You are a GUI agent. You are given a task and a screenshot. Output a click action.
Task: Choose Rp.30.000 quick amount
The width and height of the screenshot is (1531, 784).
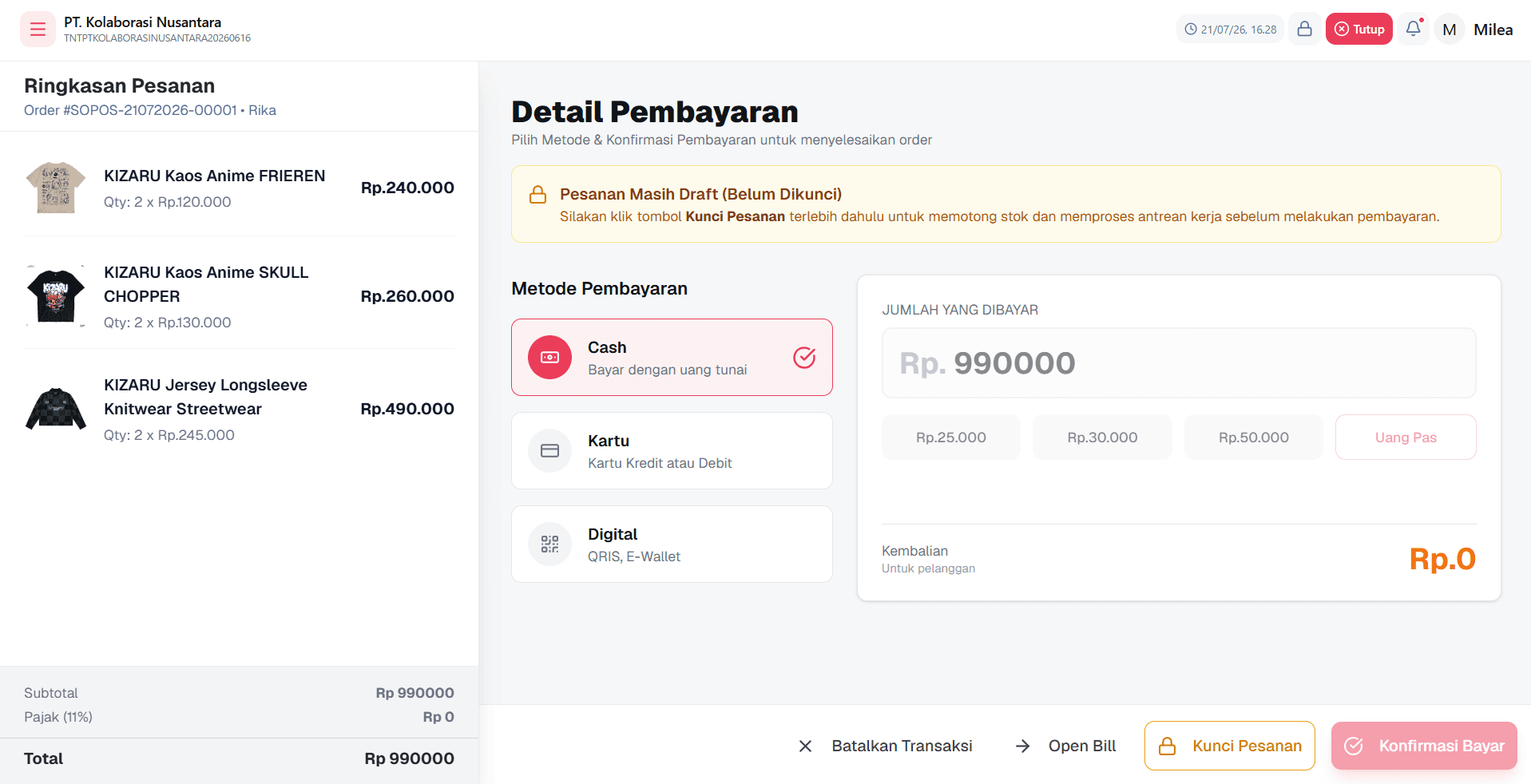pos(1102,438)
